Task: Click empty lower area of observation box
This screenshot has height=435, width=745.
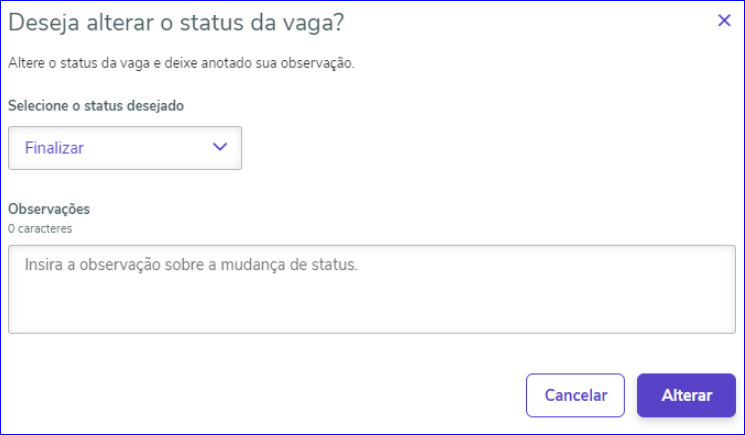Action: (372, 309)
